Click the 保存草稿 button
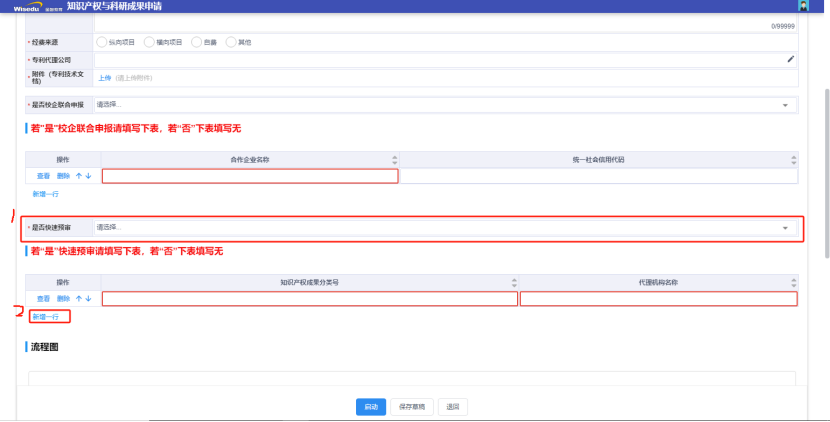 point(412,407)
